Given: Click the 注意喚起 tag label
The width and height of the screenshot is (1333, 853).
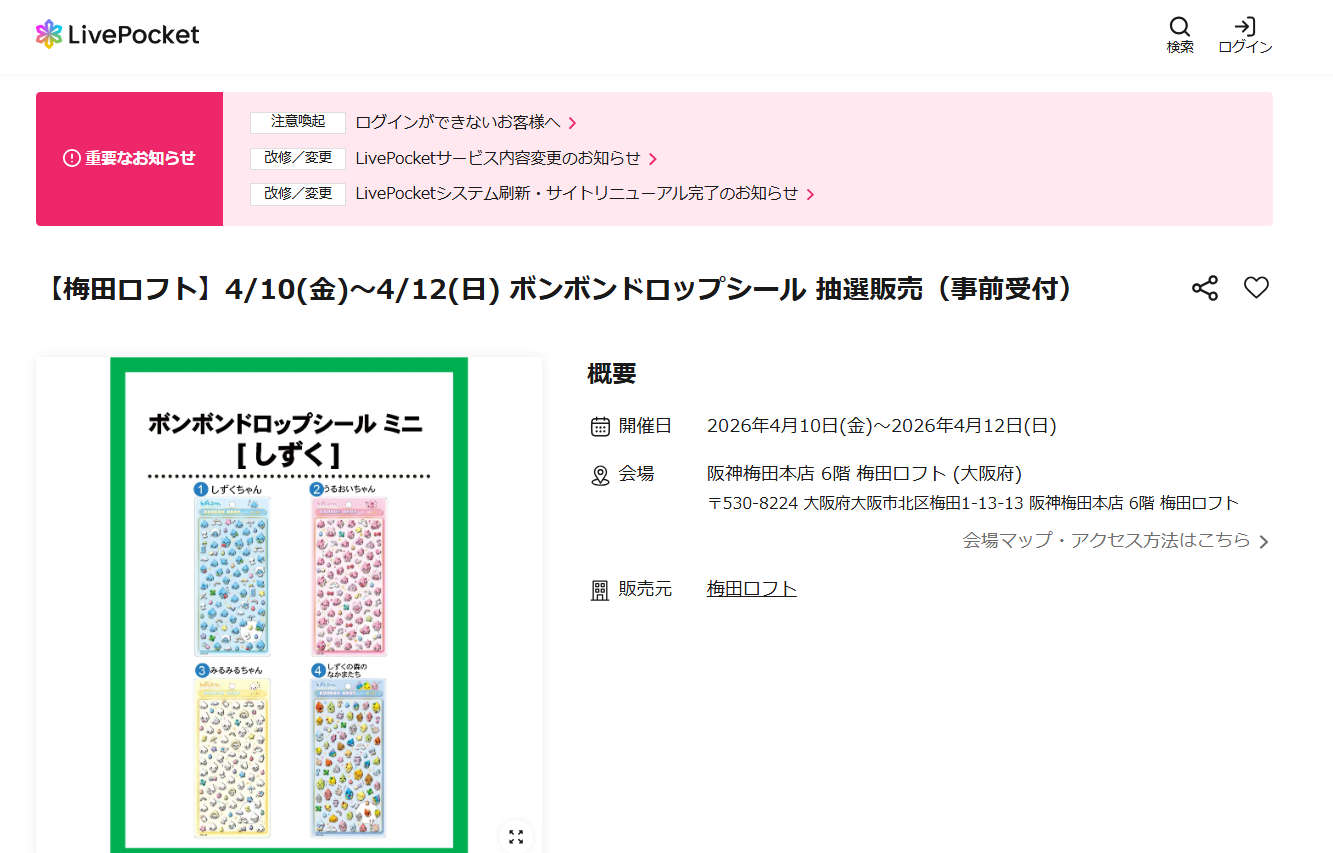Looking at the screenshot, I should [298, 122].
